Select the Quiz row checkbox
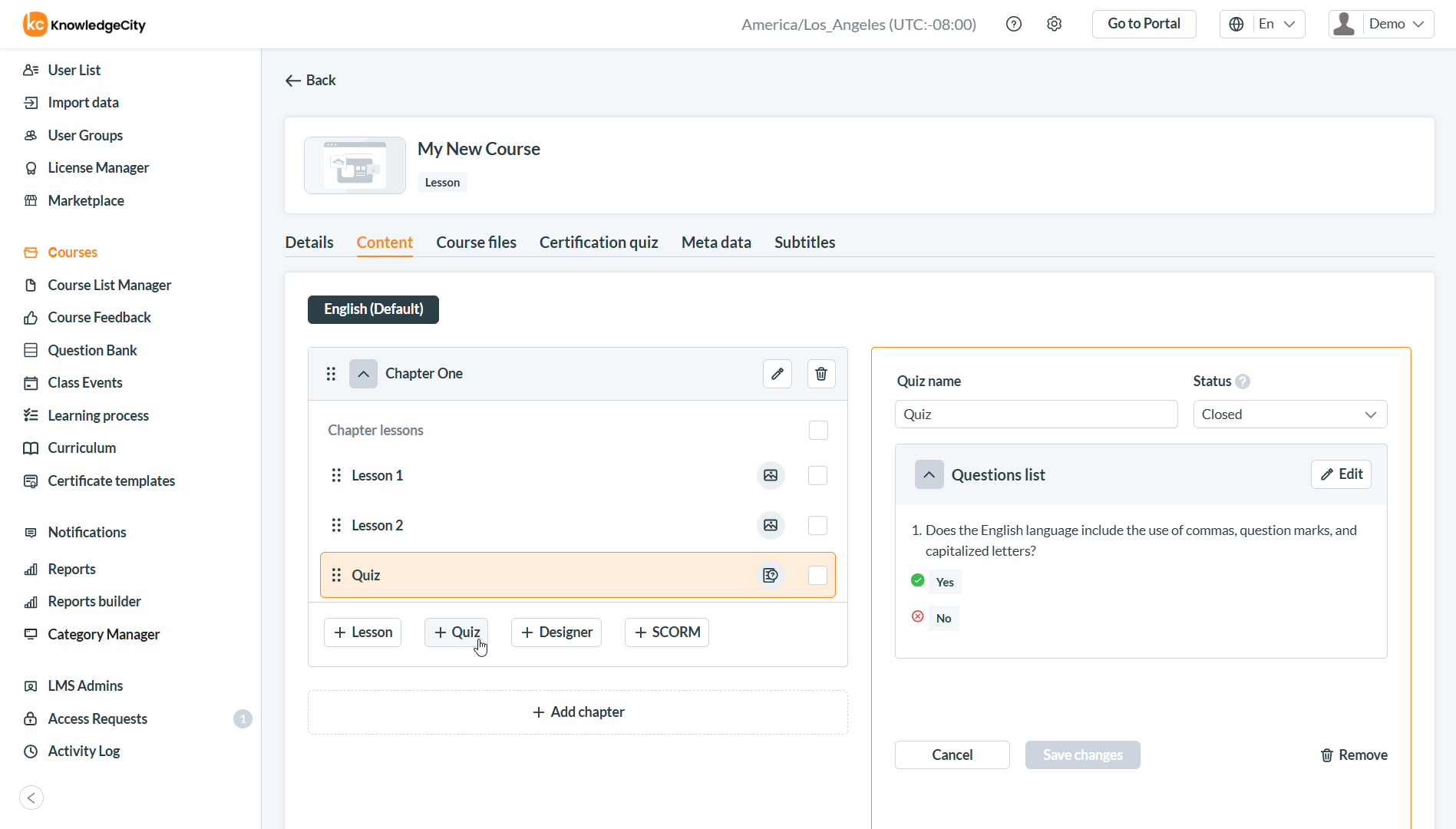This screenshot has height=829, width=1456. click(817, 576)
